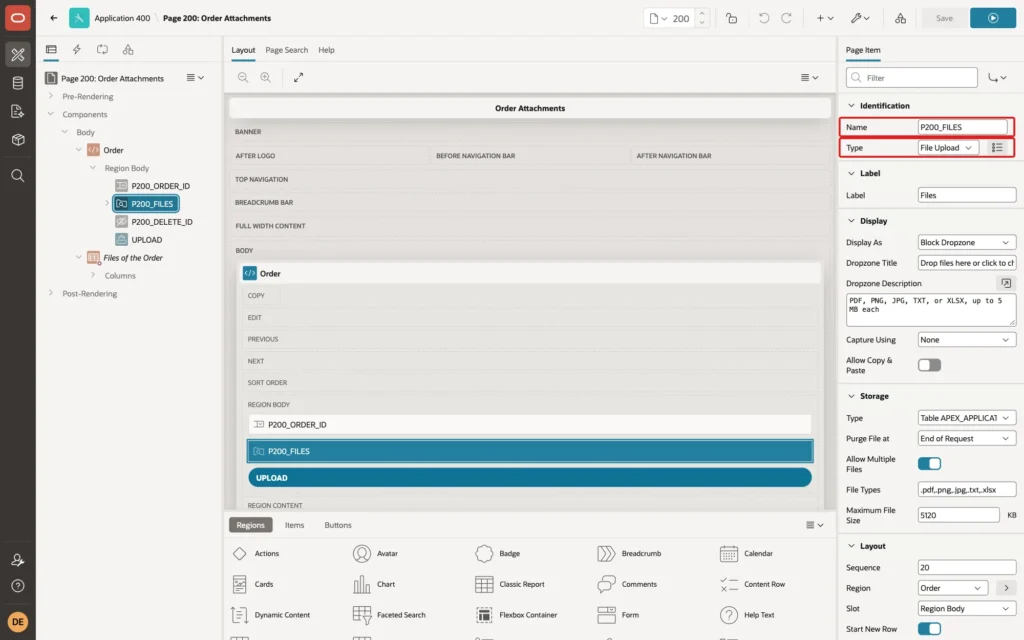Redo the last change
Viewport: 1024px width, 640px height.
[x=786, y=18]
